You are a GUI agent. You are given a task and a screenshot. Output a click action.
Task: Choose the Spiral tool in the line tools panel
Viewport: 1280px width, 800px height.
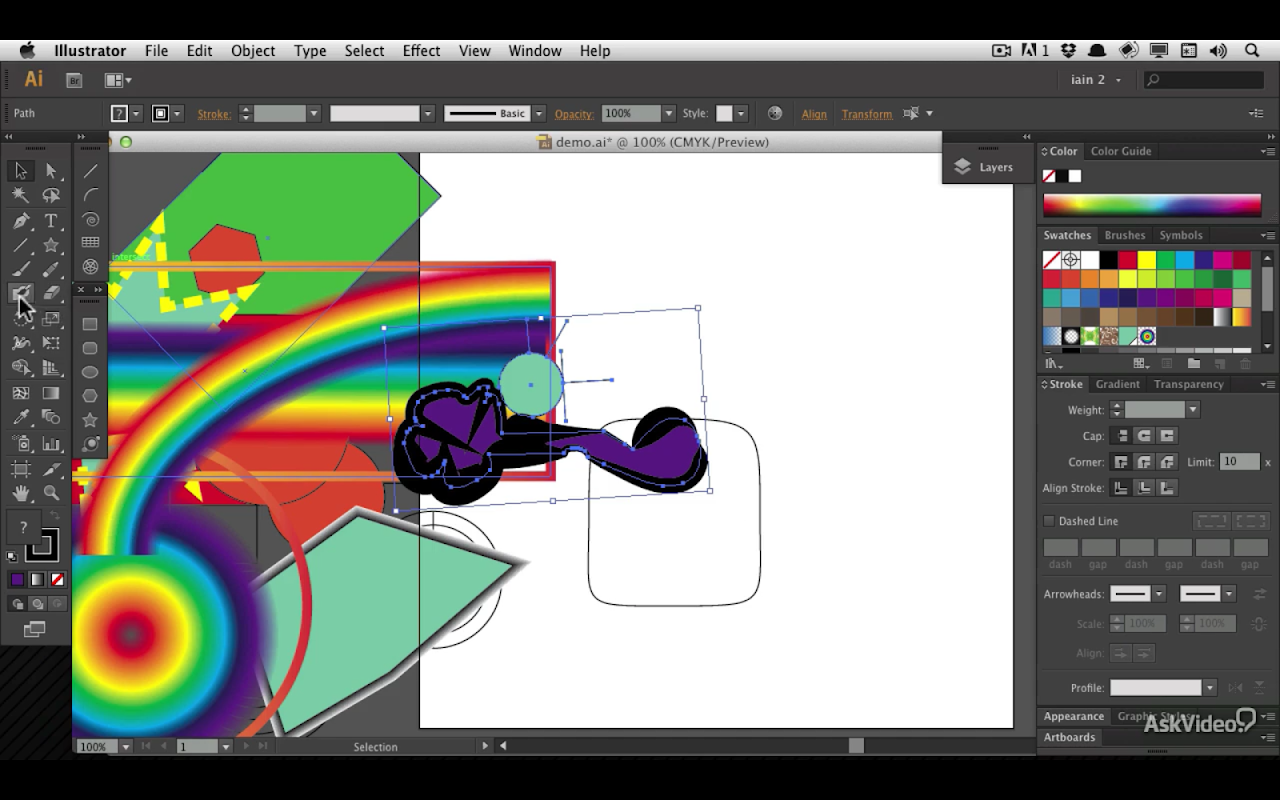pos(90,220)
